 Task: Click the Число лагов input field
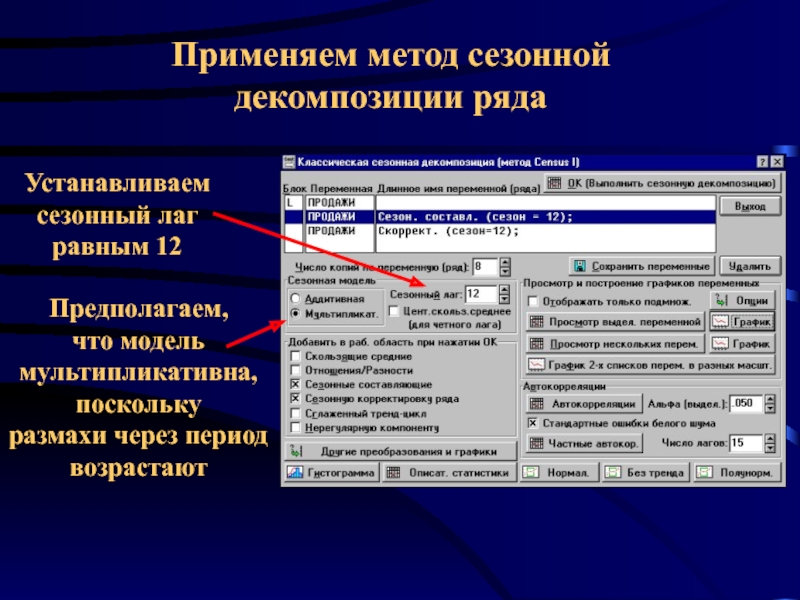click(746, 443)
